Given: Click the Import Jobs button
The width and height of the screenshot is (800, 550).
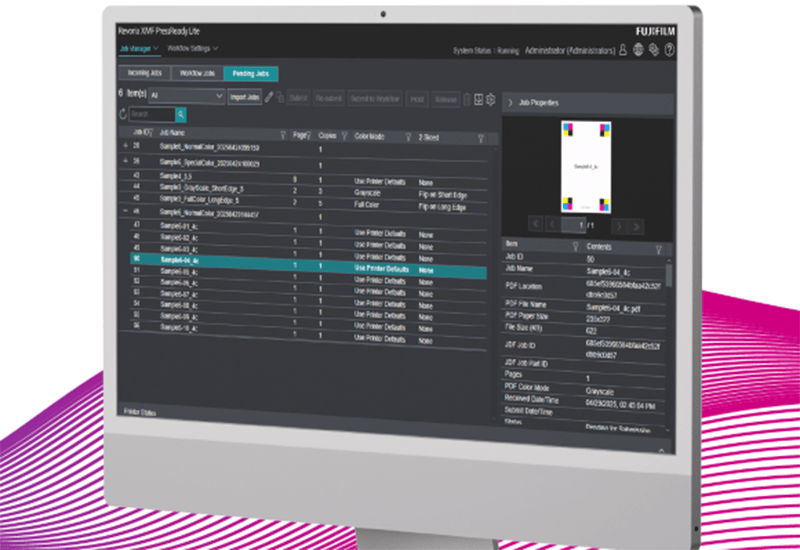Looking at the screenshot, I should [245, 97].
